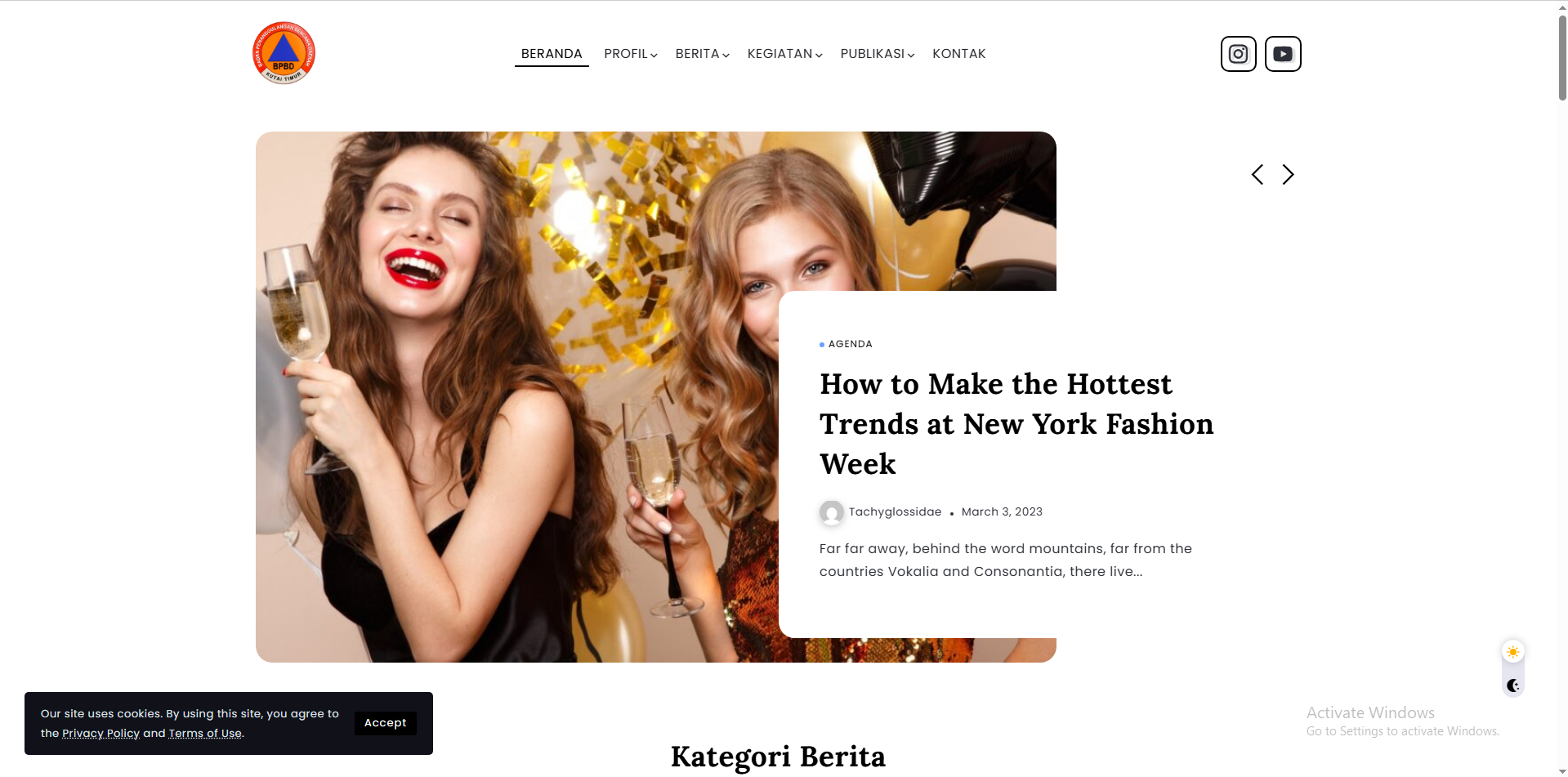Accept the cookie notice
This screenshot has height=777, width=1568.
click(x=386, y=723)
